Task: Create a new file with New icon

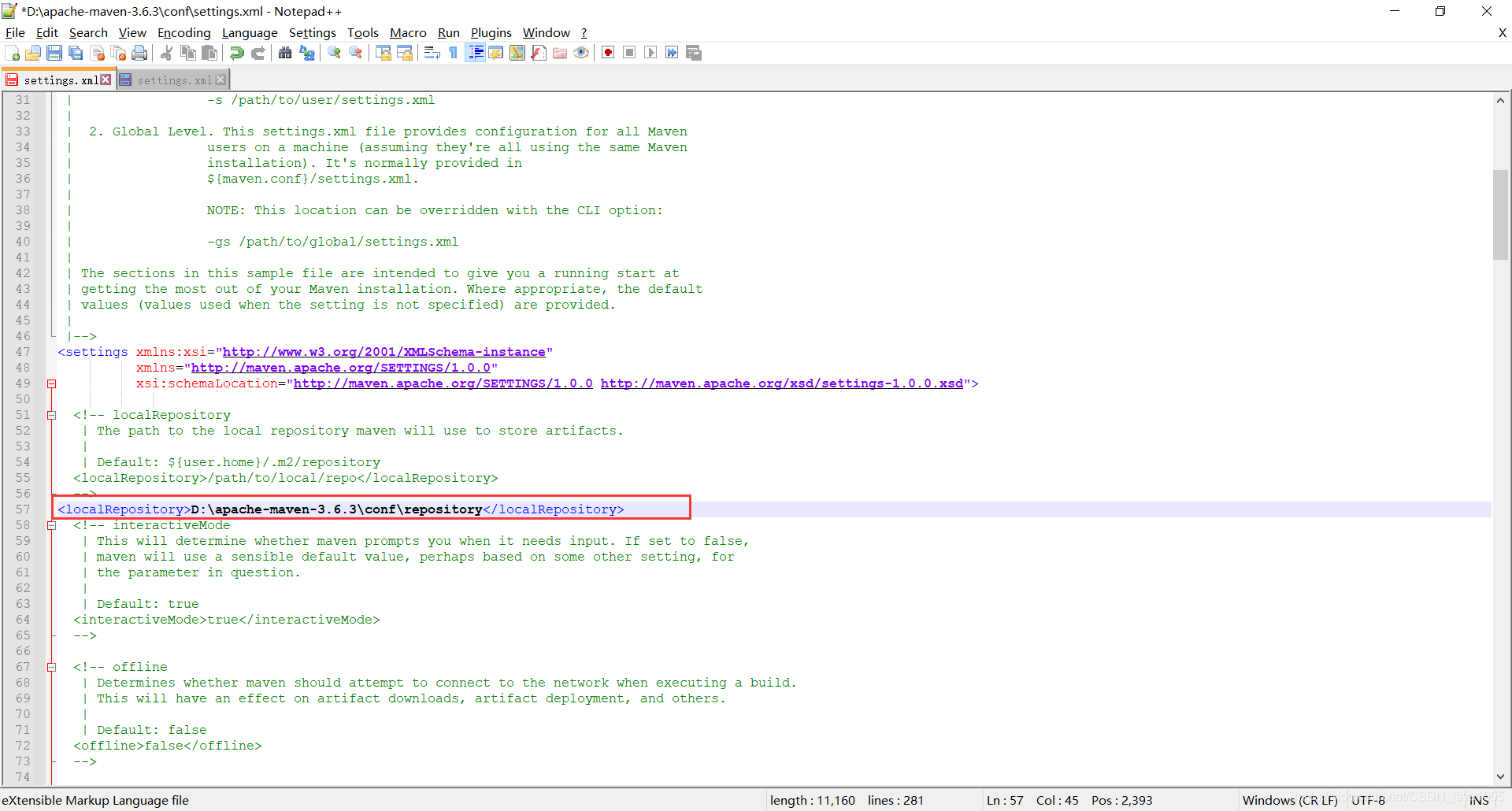Action: point(13,53)
